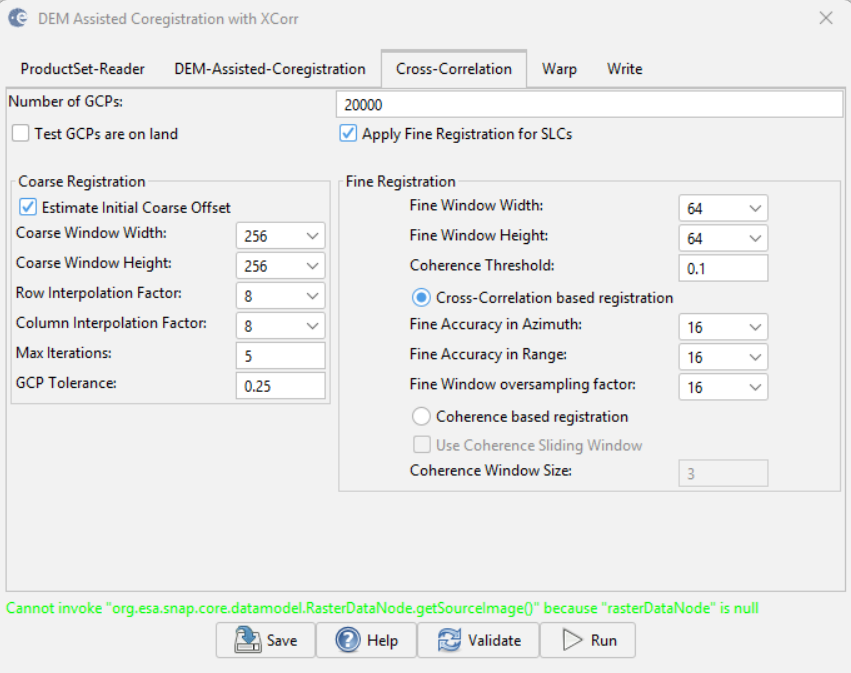The width and height of the screenshot is (851, 673).
Task: Uncheck Apply Fine Registration for SLCs
Action: [x=348, y=133]
